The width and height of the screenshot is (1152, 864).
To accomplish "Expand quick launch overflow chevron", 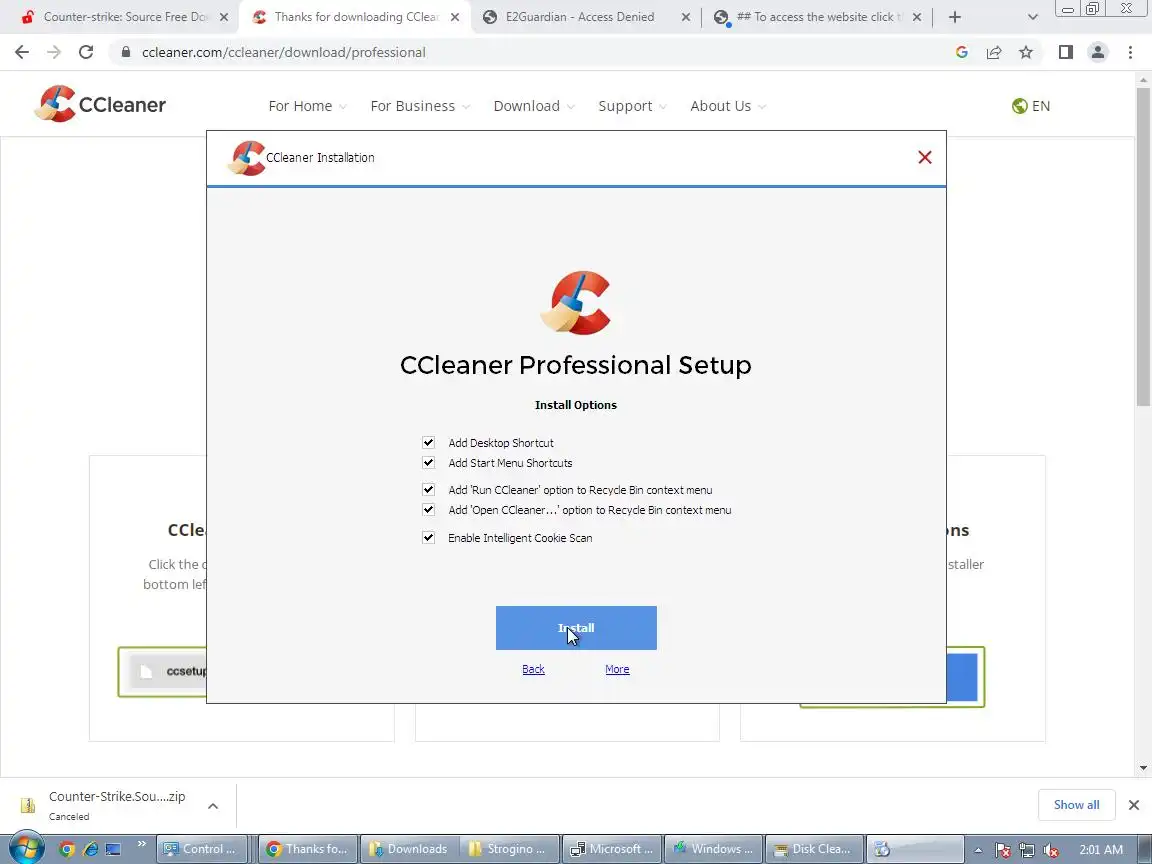I will click(x=142, y=843).
